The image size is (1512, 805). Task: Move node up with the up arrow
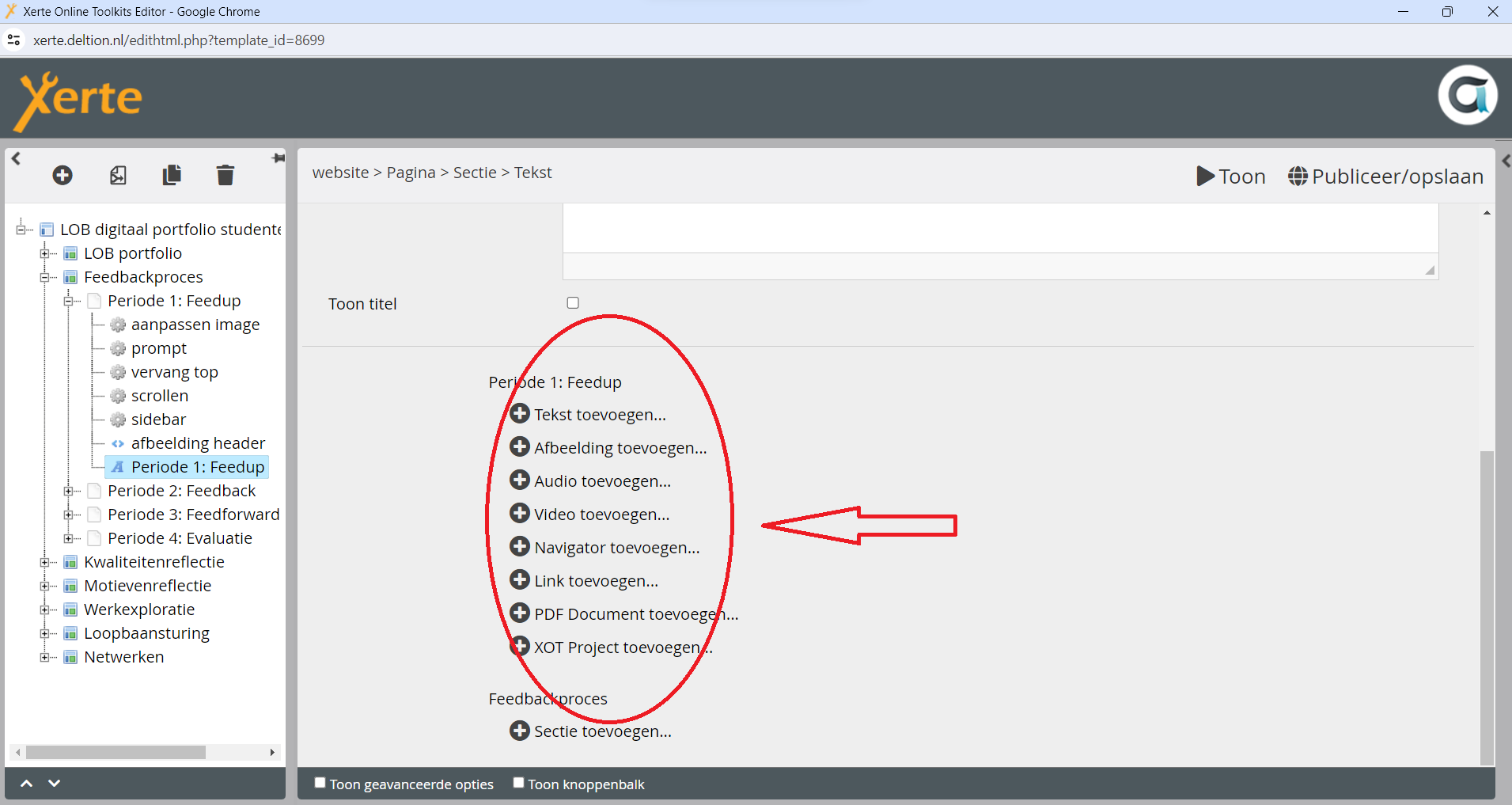click(26, 784)
